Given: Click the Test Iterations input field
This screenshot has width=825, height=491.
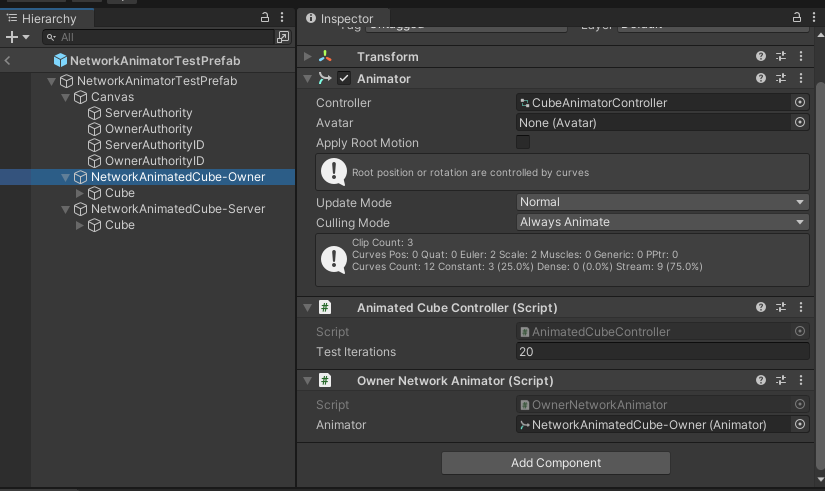Looking at the screenshot, I should coord(662,352).
